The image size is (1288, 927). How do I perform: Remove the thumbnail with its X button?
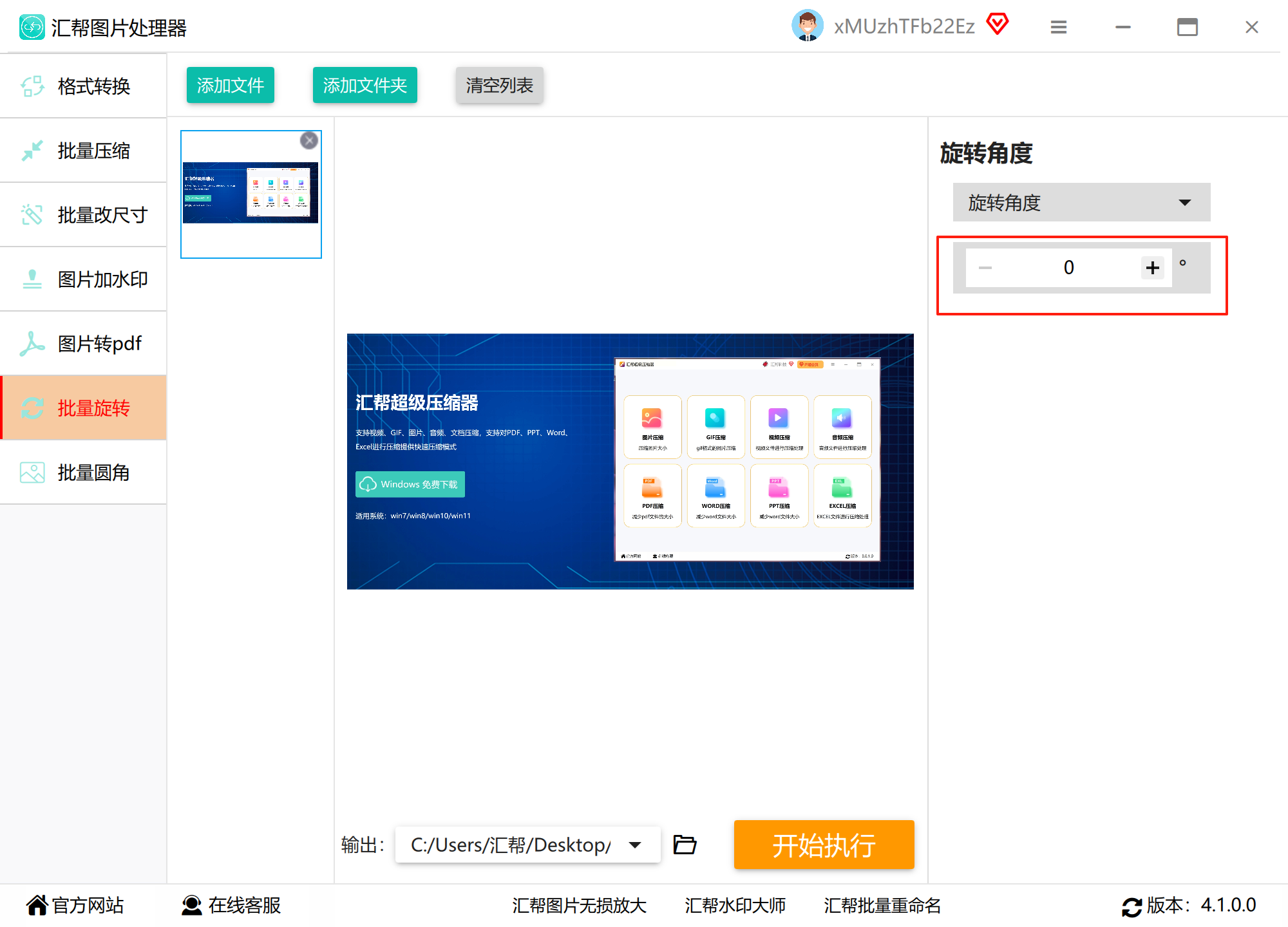pos(309,140)
